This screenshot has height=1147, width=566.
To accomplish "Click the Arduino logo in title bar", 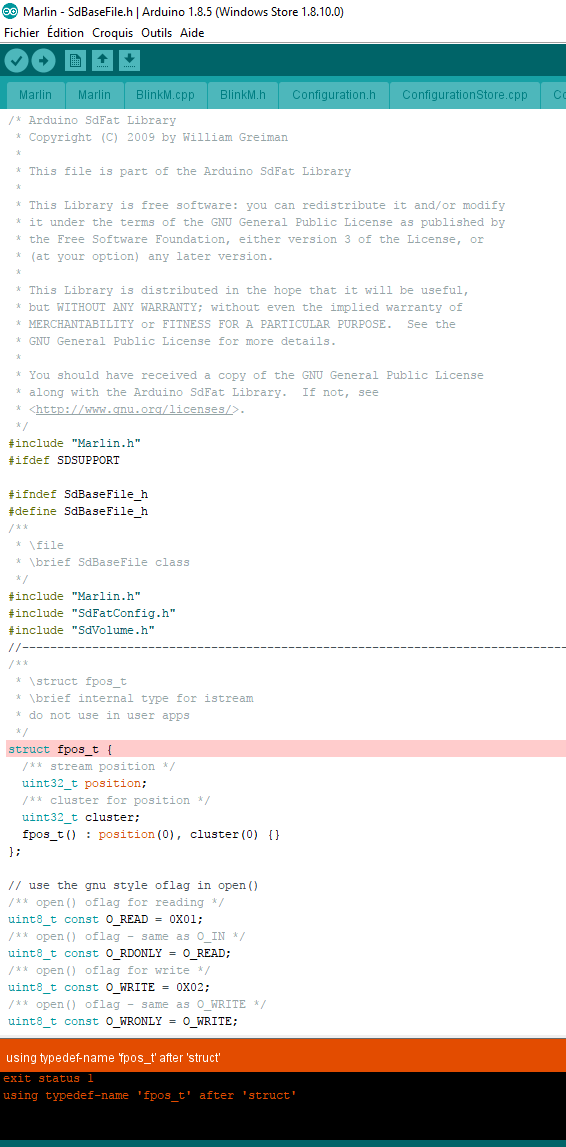I will pyautogui.click(x=11, y=12).
